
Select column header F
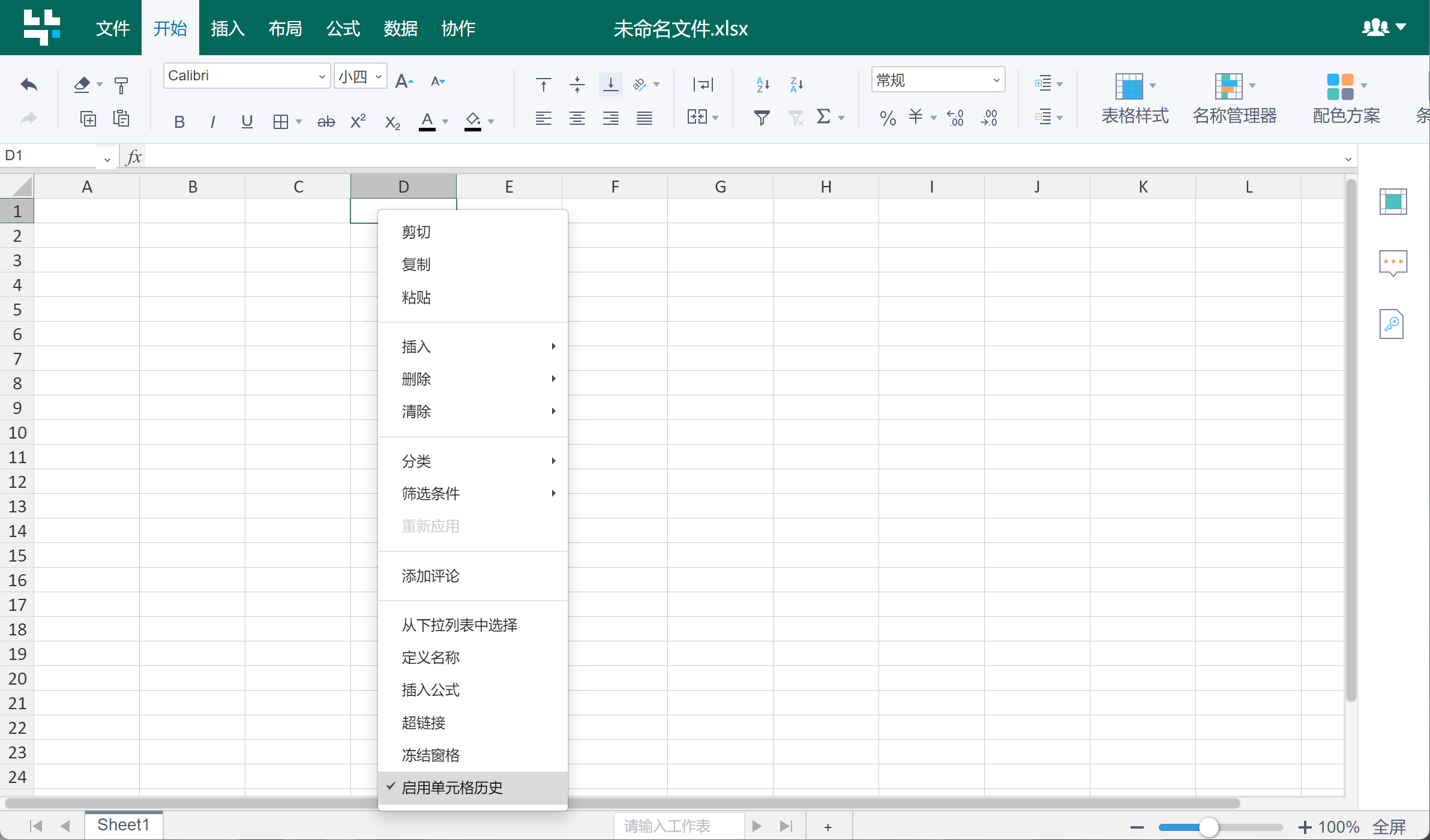[614, 187]
